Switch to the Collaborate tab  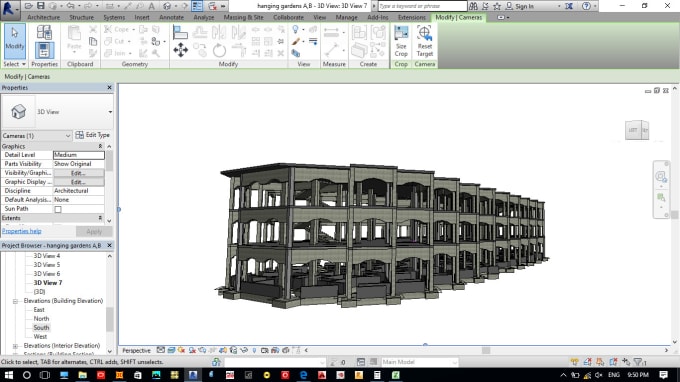[288, 17]
